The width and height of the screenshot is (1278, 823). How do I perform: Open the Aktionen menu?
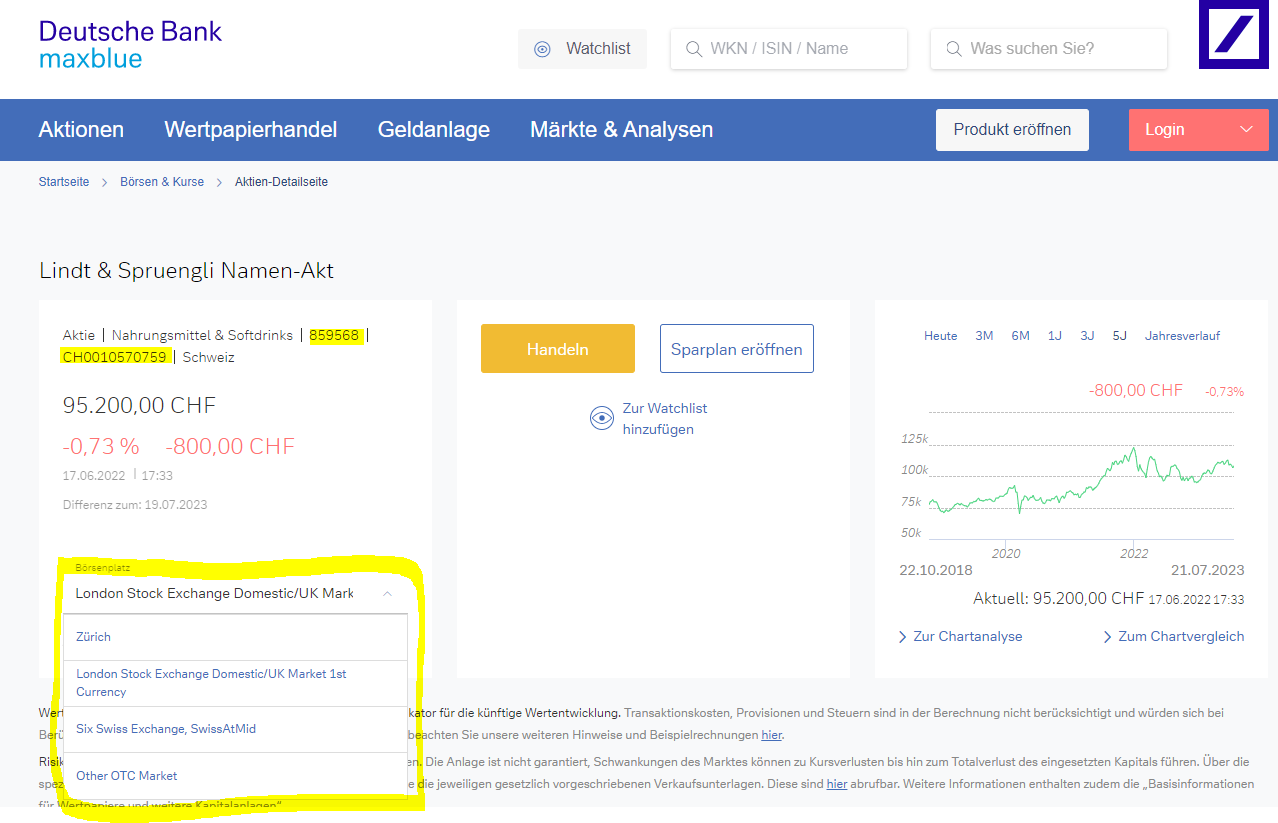81,129
